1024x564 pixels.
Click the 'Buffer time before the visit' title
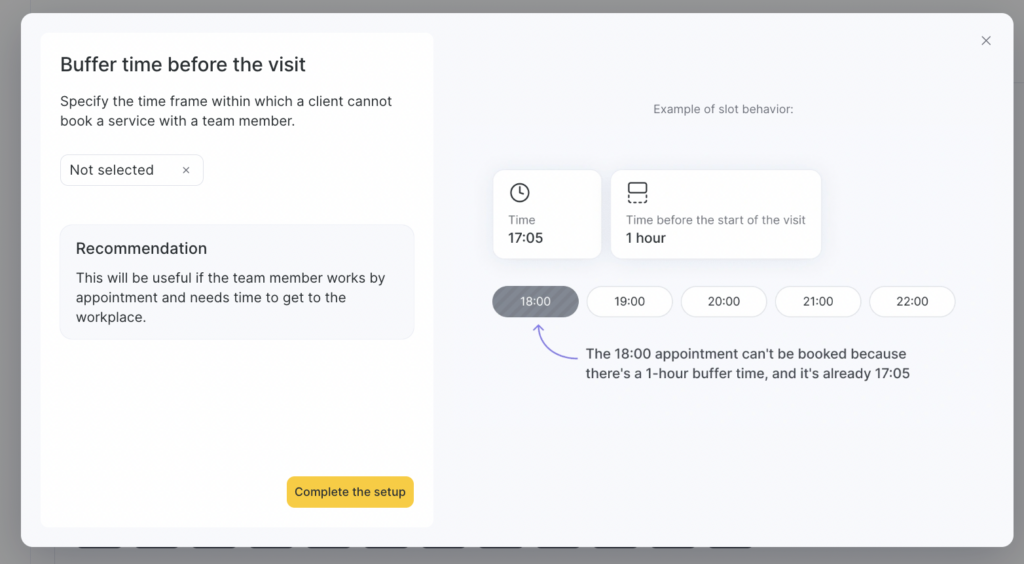(x=183, y=65)
